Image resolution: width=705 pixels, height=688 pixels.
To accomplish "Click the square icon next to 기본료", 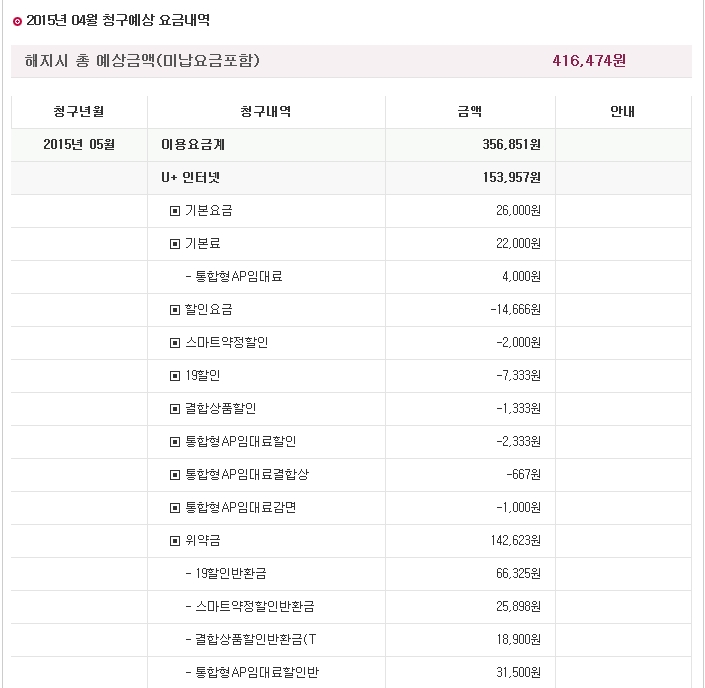I will (175, 244).
